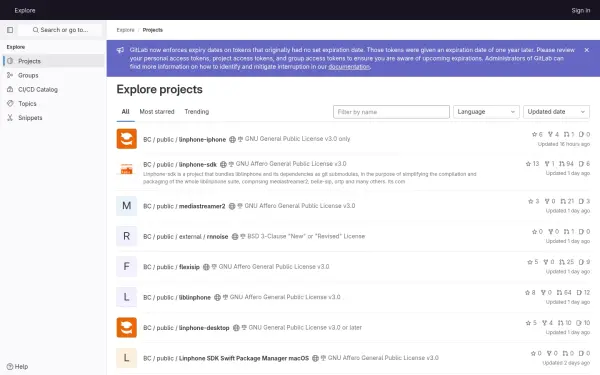
Task: Click the linphone-desktop orange avatar
Action: tap(127, 327)
